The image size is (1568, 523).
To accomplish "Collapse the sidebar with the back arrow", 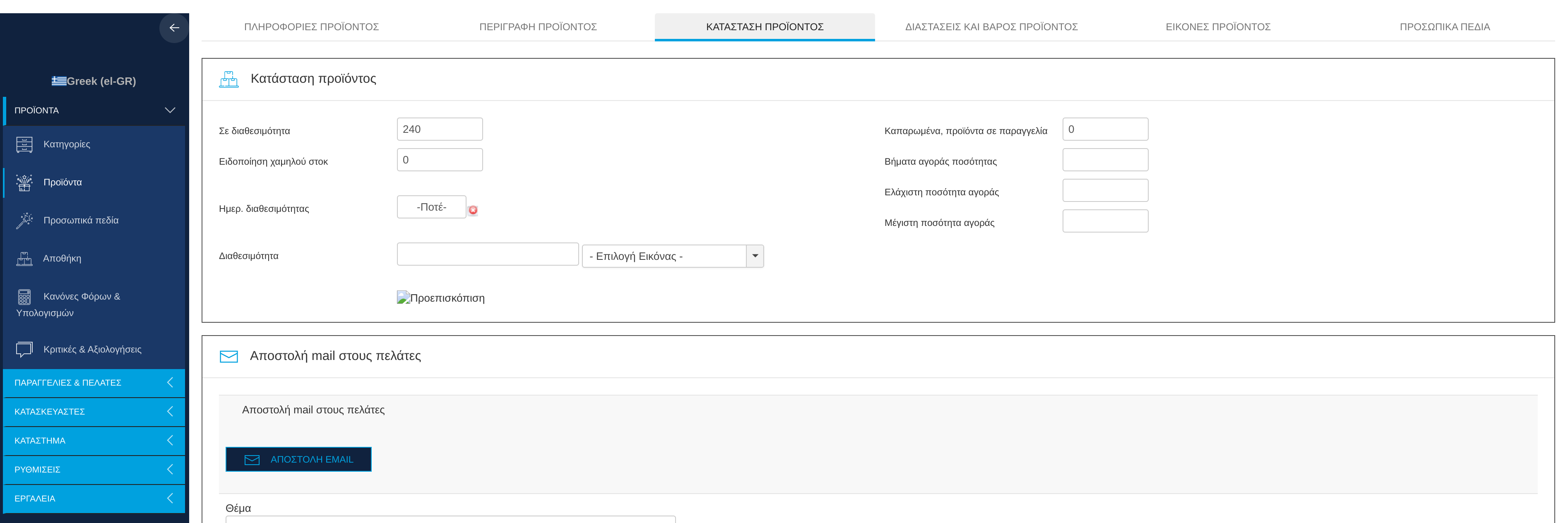I will (x=174, y=28).
